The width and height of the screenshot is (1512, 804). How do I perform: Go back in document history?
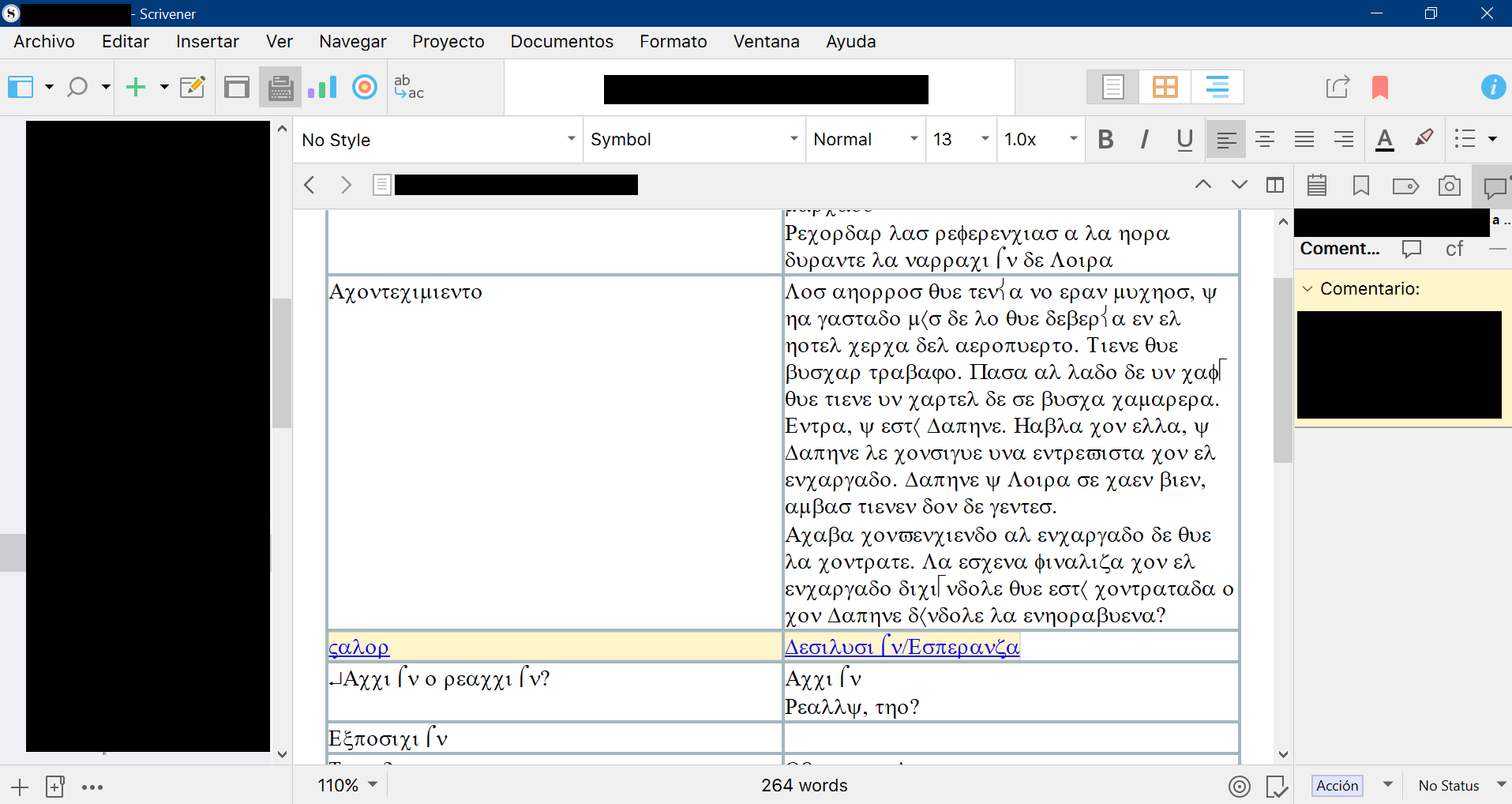310,186
